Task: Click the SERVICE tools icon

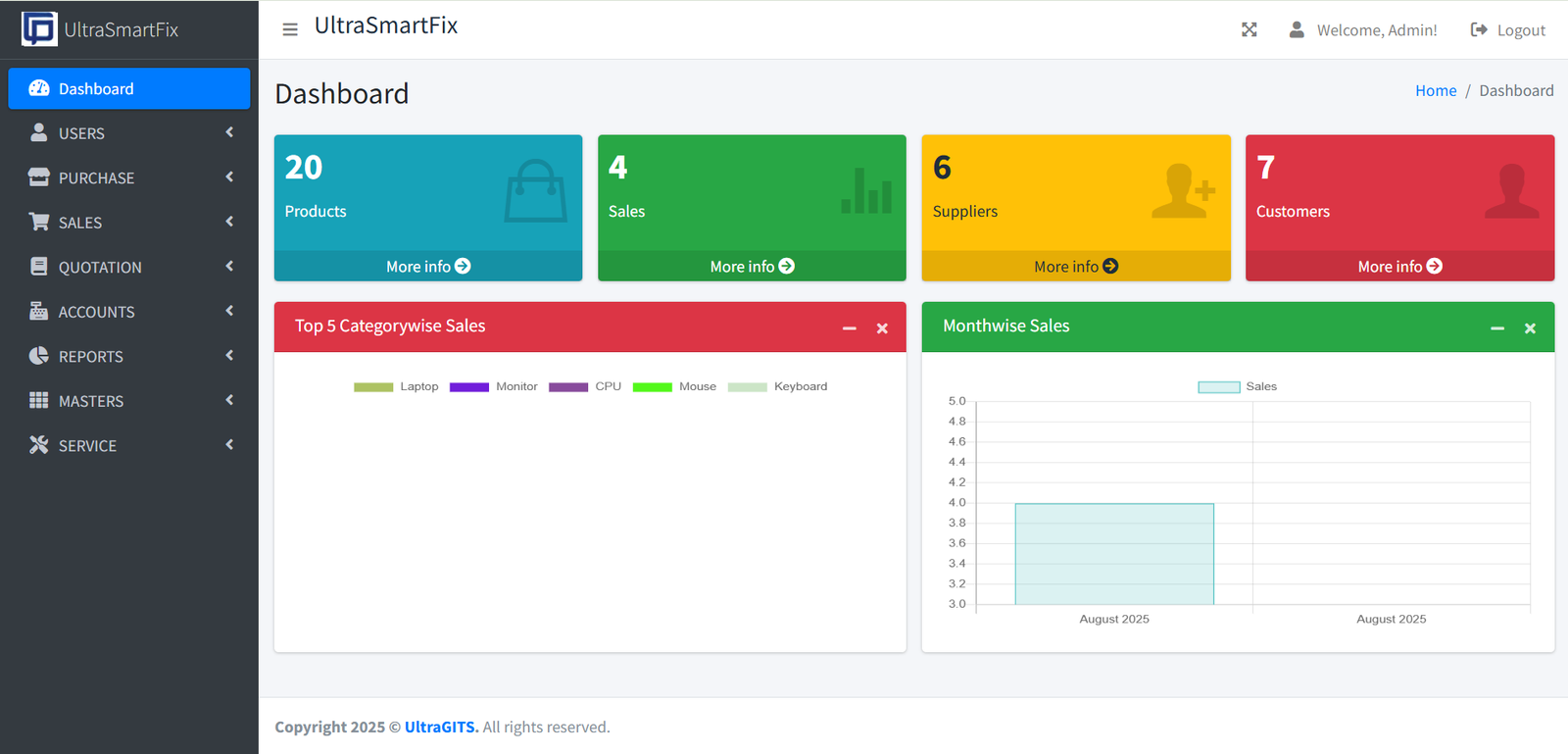Action: pos(39,445)
